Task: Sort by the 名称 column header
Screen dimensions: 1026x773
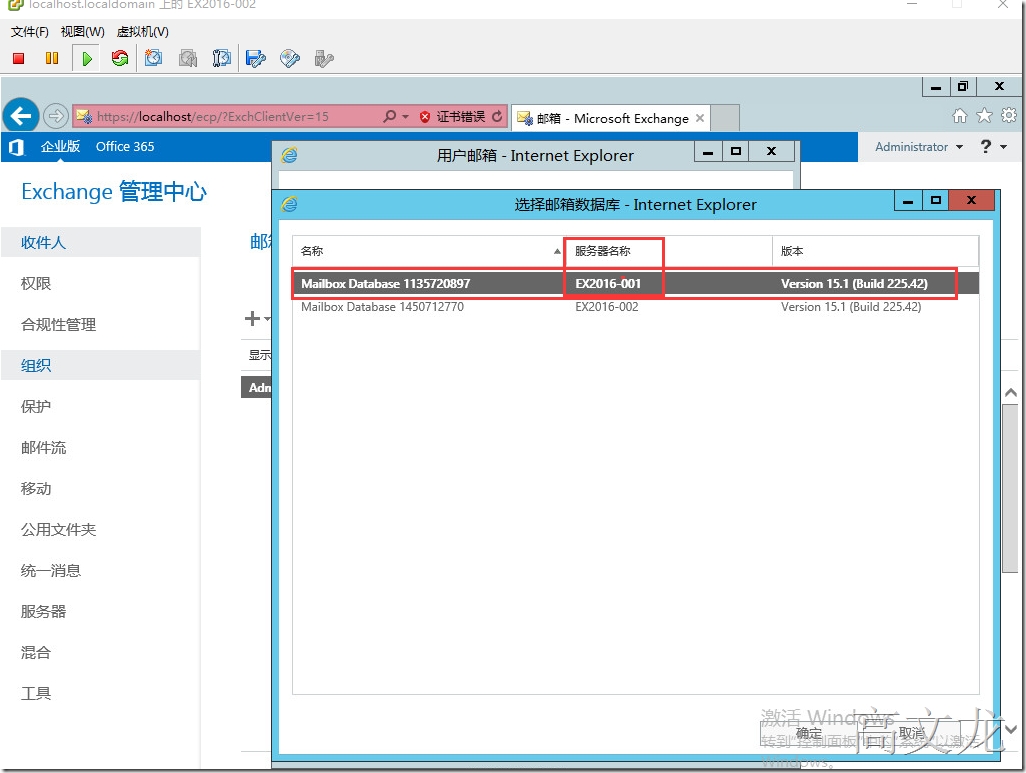Action: [x=428, y=251]
